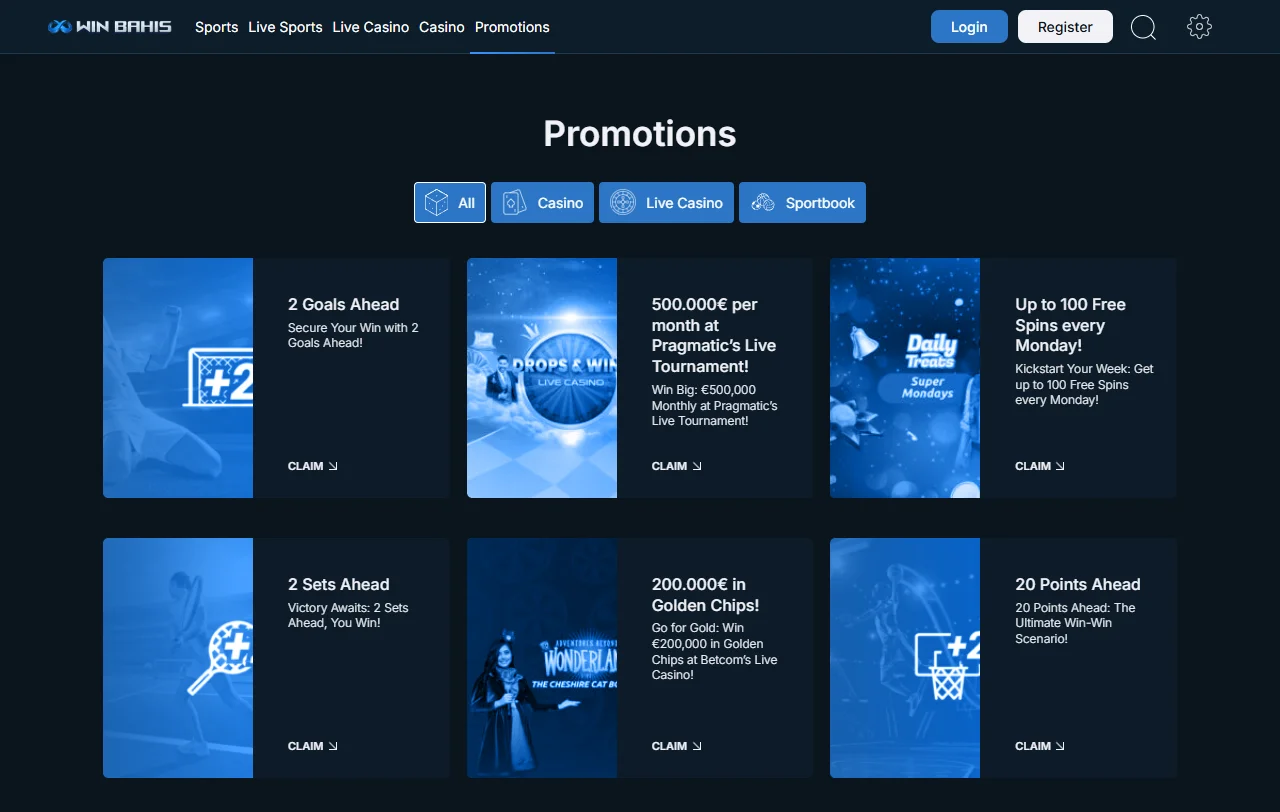1280x812 pixels.
Task: Click 'Secure Your Win with 2 Goals Ahead!' text
Action: tap(353, 335)
